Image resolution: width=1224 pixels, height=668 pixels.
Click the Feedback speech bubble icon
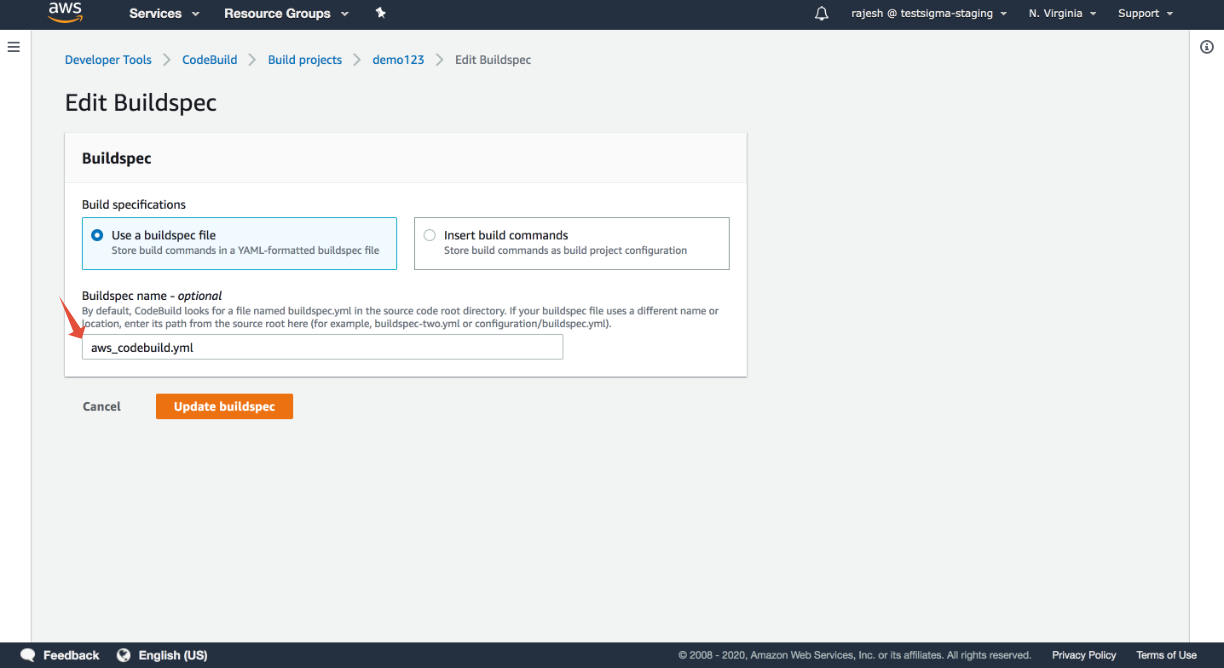point(27,655)
